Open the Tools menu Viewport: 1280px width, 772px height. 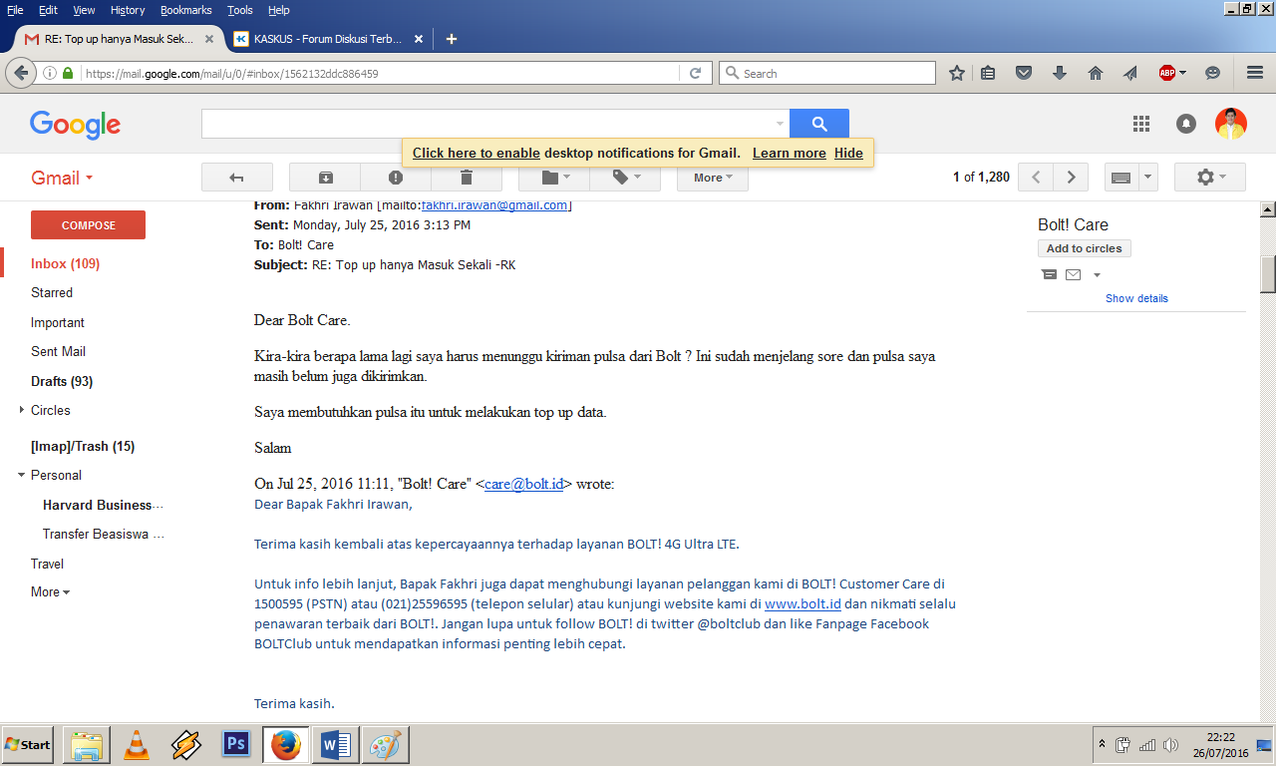240,10
